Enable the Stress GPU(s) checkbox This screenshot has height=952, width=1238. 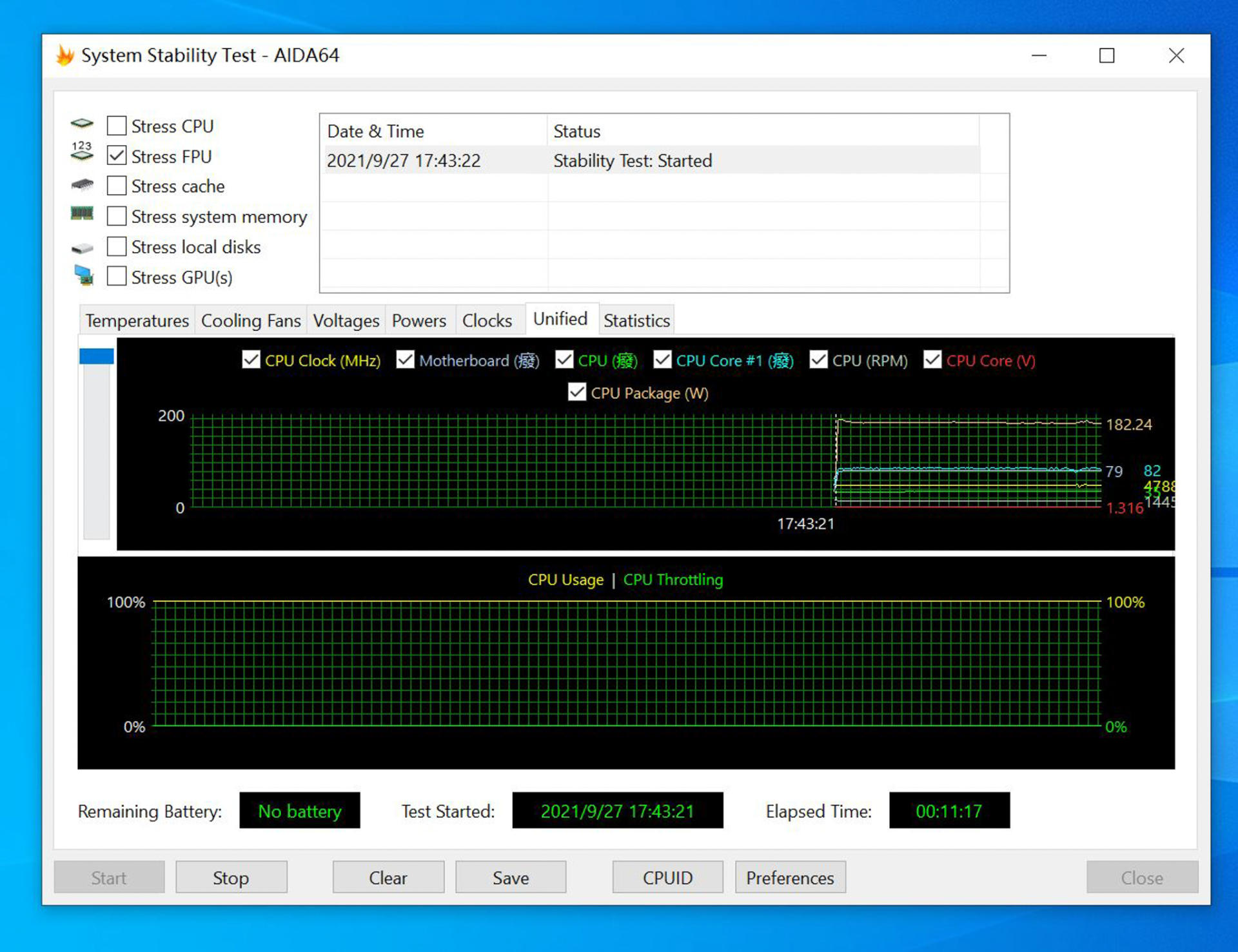click(x=117, y=277)
